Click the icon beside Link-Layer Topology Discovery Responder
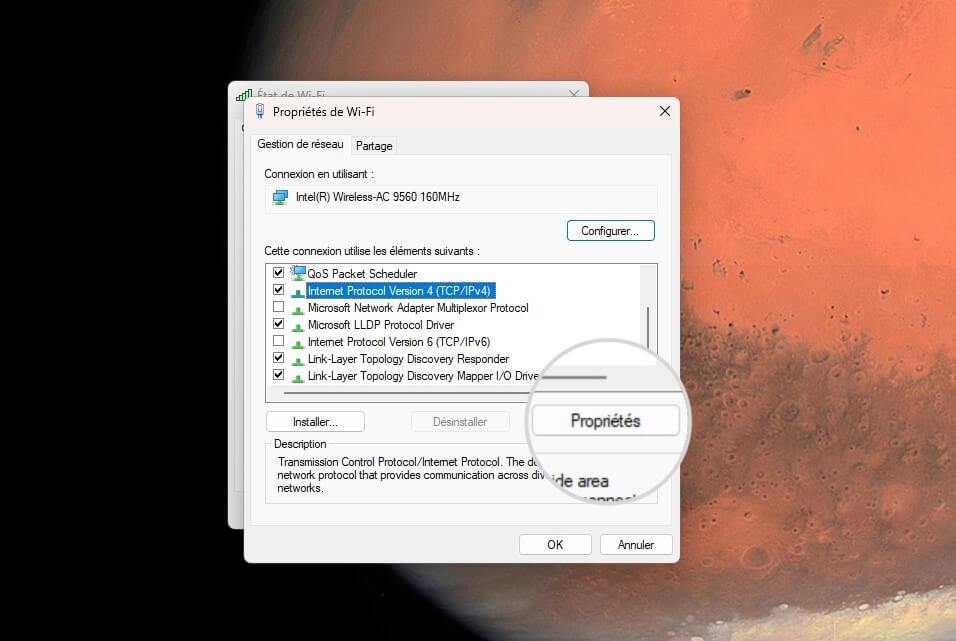956x641 pixels. tap(298, 361)
